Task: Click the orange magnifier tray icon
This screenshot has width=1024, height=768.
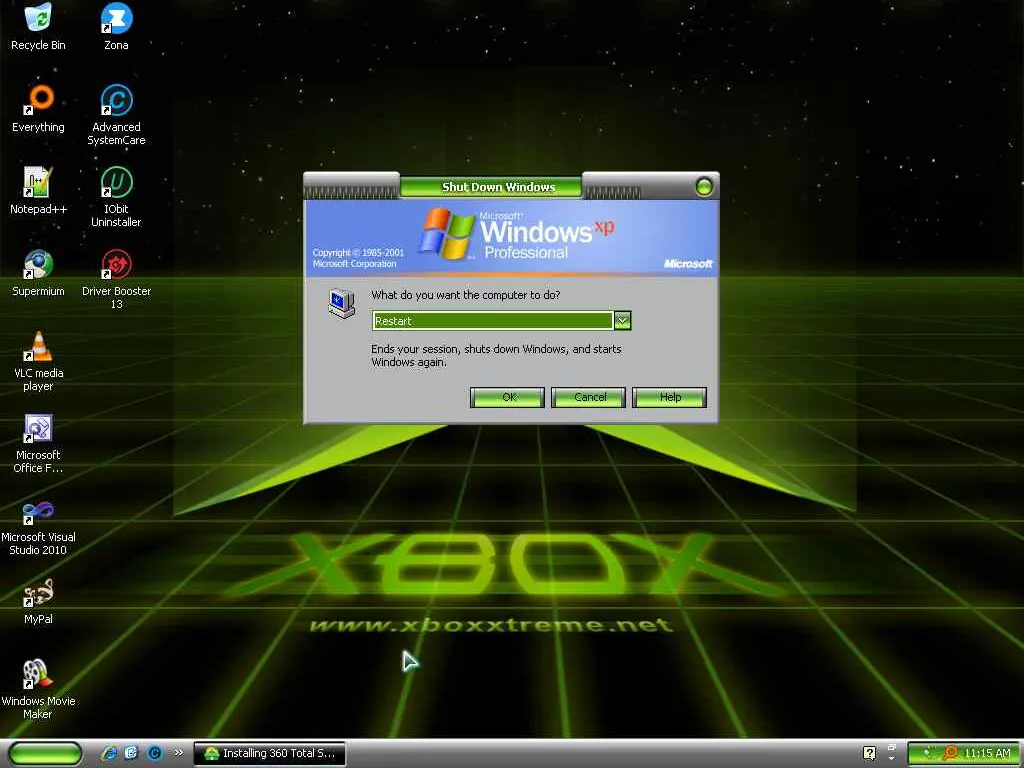Action: tap(950, 753)
